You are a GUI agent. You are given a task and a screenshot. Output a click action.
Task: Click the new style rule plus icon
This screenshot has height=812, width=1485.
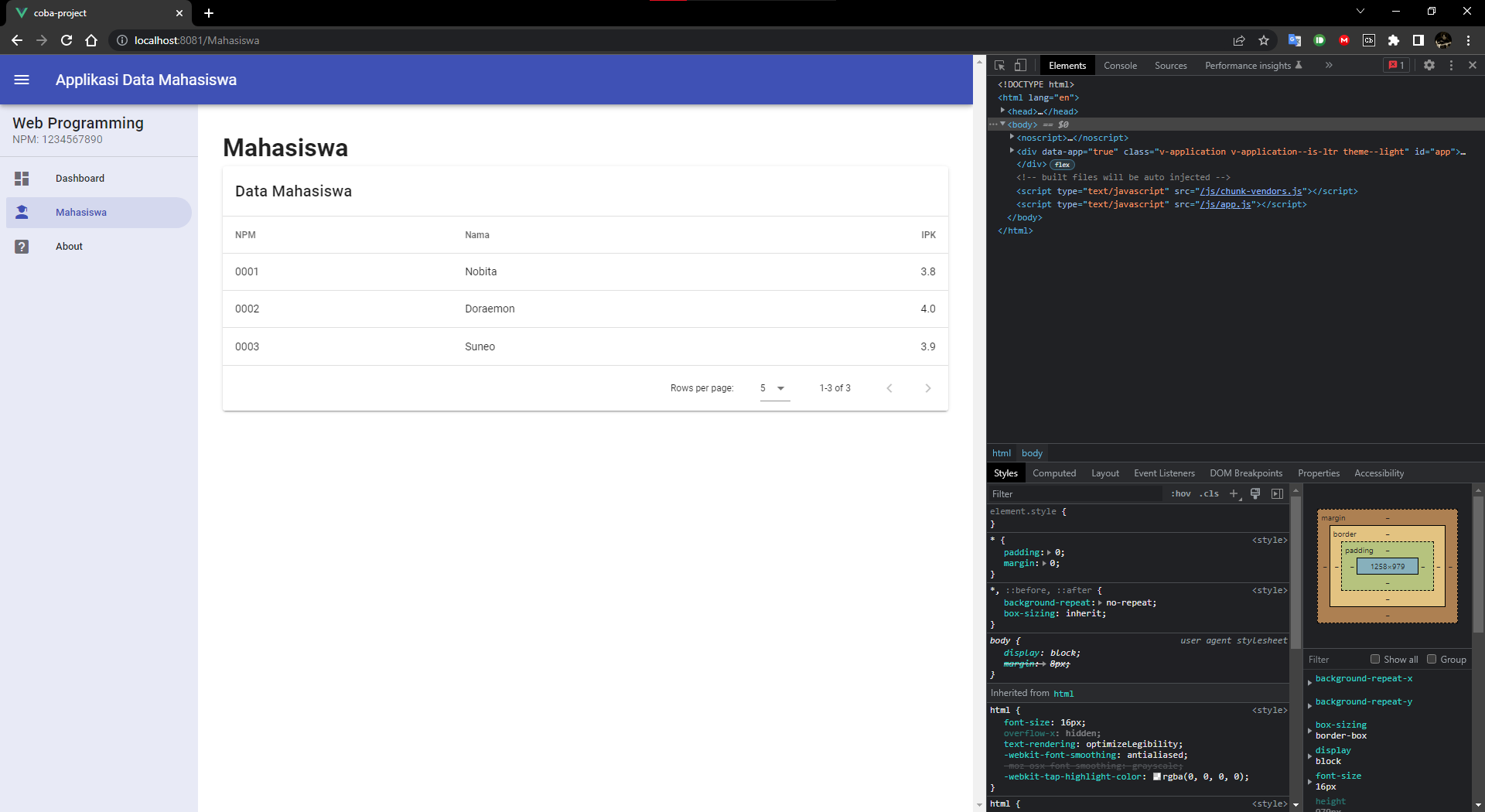1234,494
